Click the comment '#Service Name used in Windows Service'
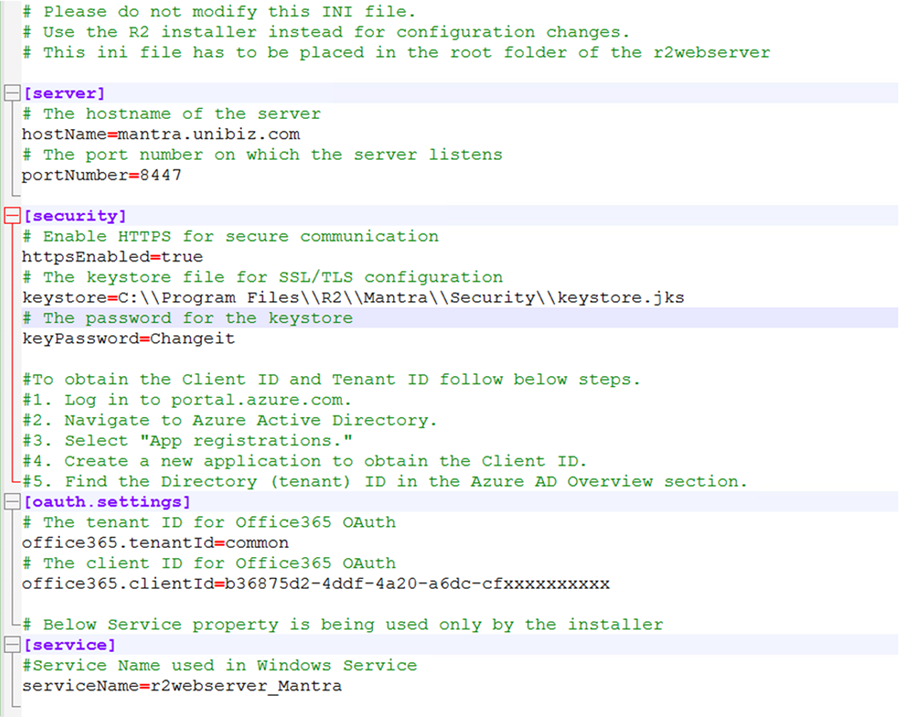This screenshot has height=717, width=900. click(x=219, y=665)
